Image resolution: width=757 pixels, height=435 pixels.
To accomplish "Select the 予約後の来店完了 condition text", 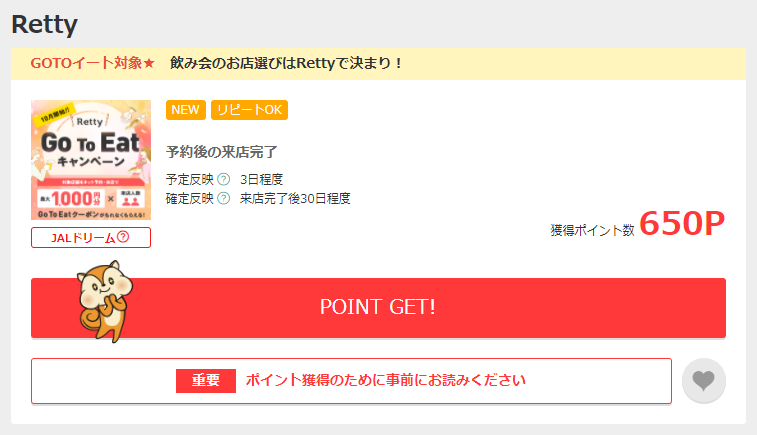I will pyautogui.click(x=222, y=152).
